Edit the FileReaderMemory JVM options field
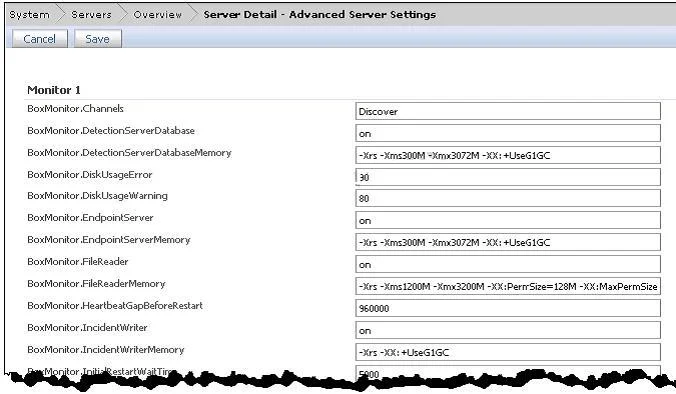The height and width of the screenshot is (394, 676). pyautogui.click(x=508, y=286)
